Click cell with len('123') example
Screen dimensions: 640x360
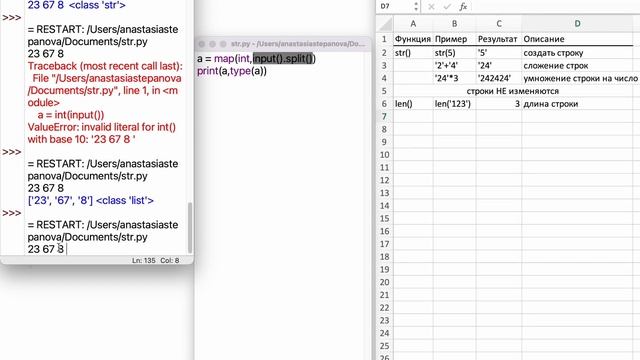454,104
